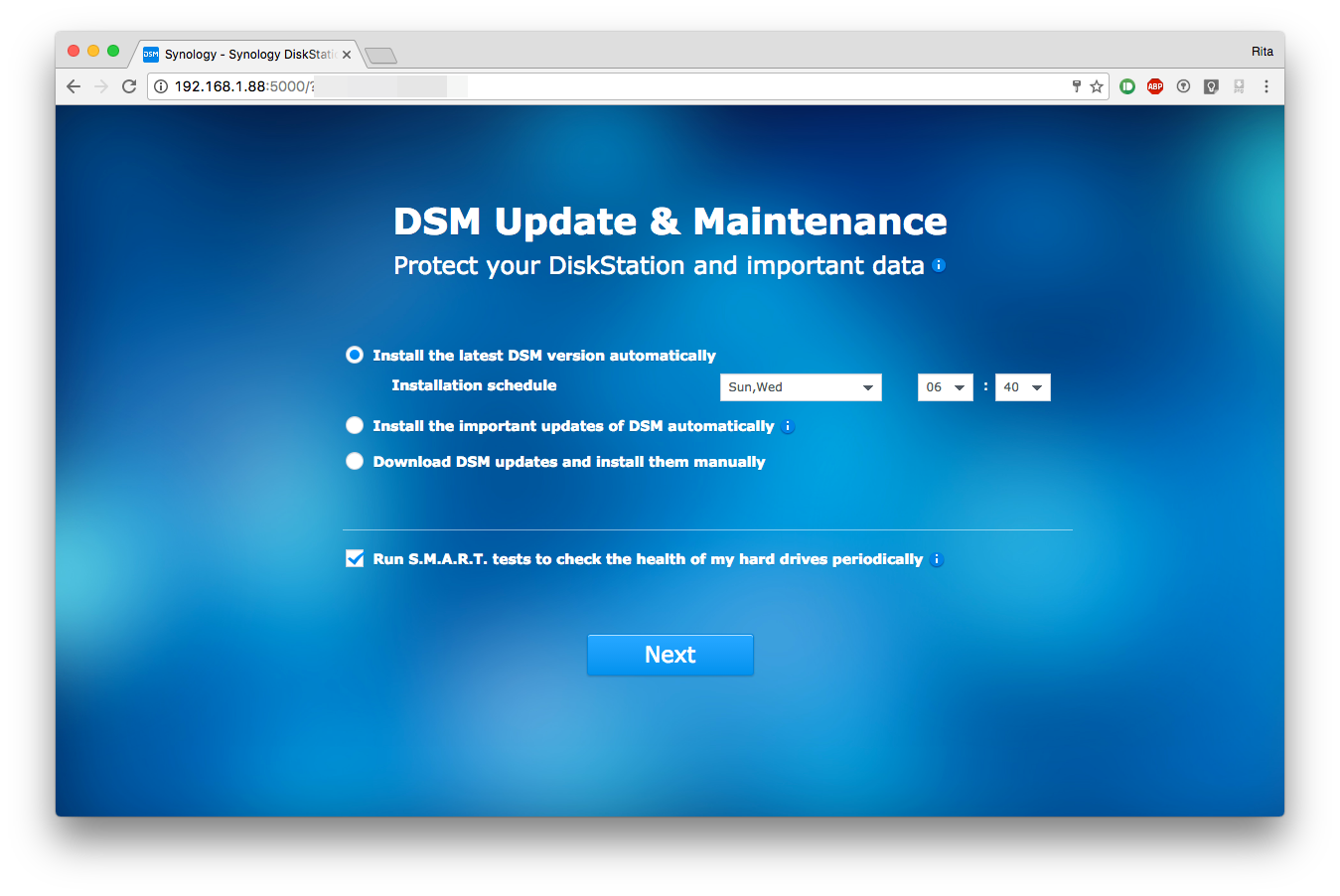Reload the page with the refresh icon
Screen dimensions: 1340x896
coord(129,86)
